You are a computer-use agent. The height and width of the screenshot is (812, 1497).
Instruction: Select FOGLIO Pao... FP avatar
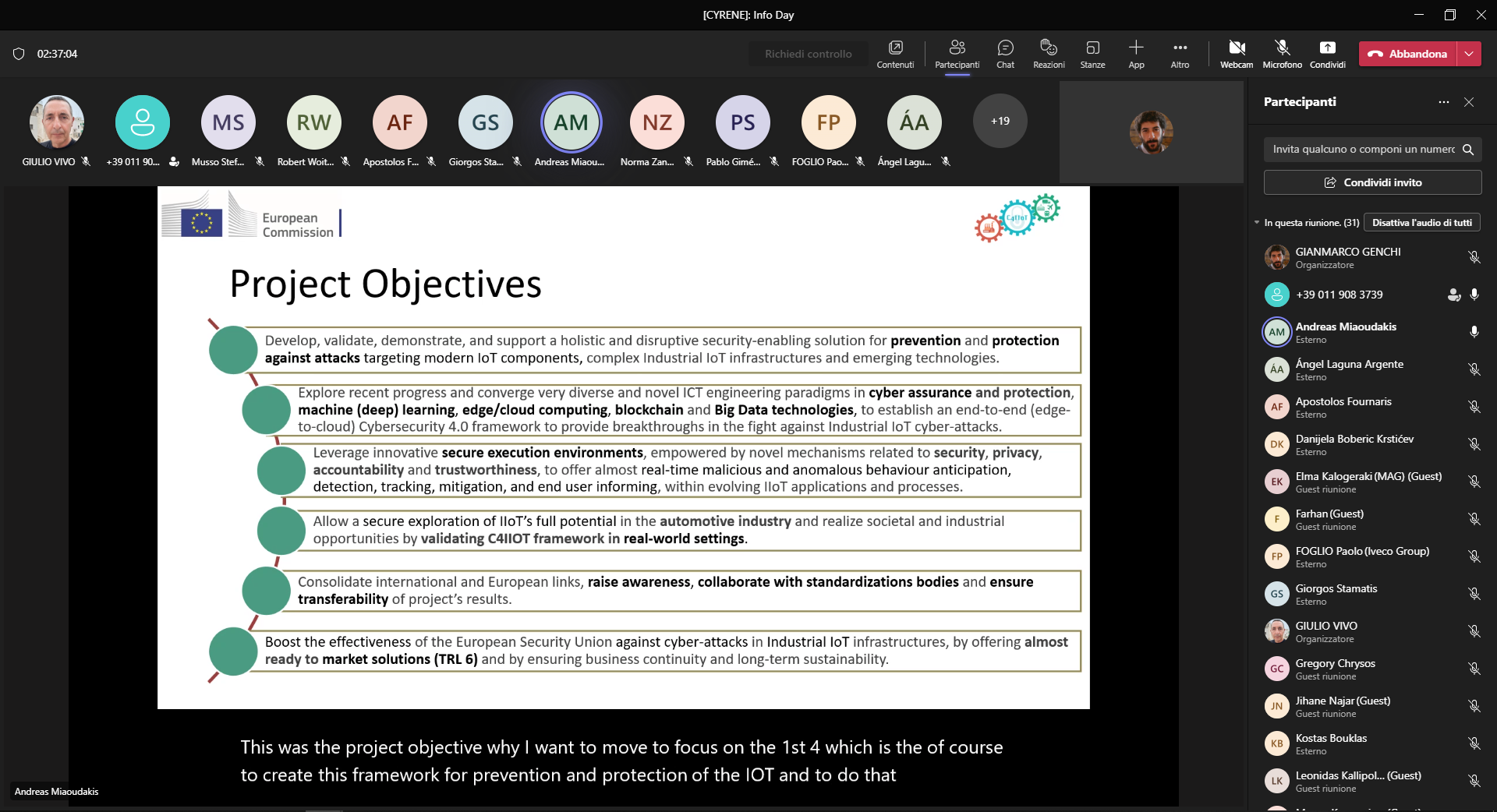tap(829, 122)
